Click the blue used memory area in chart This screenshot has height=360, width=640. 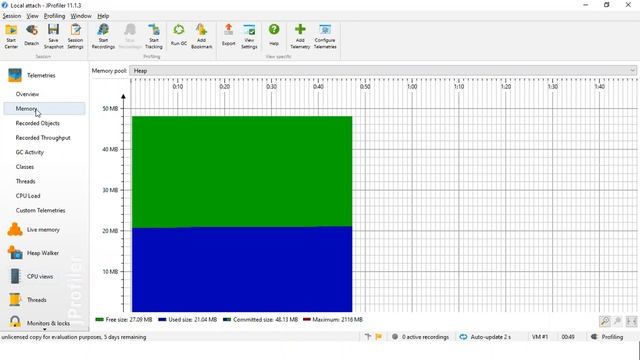[x=242, y=269]
